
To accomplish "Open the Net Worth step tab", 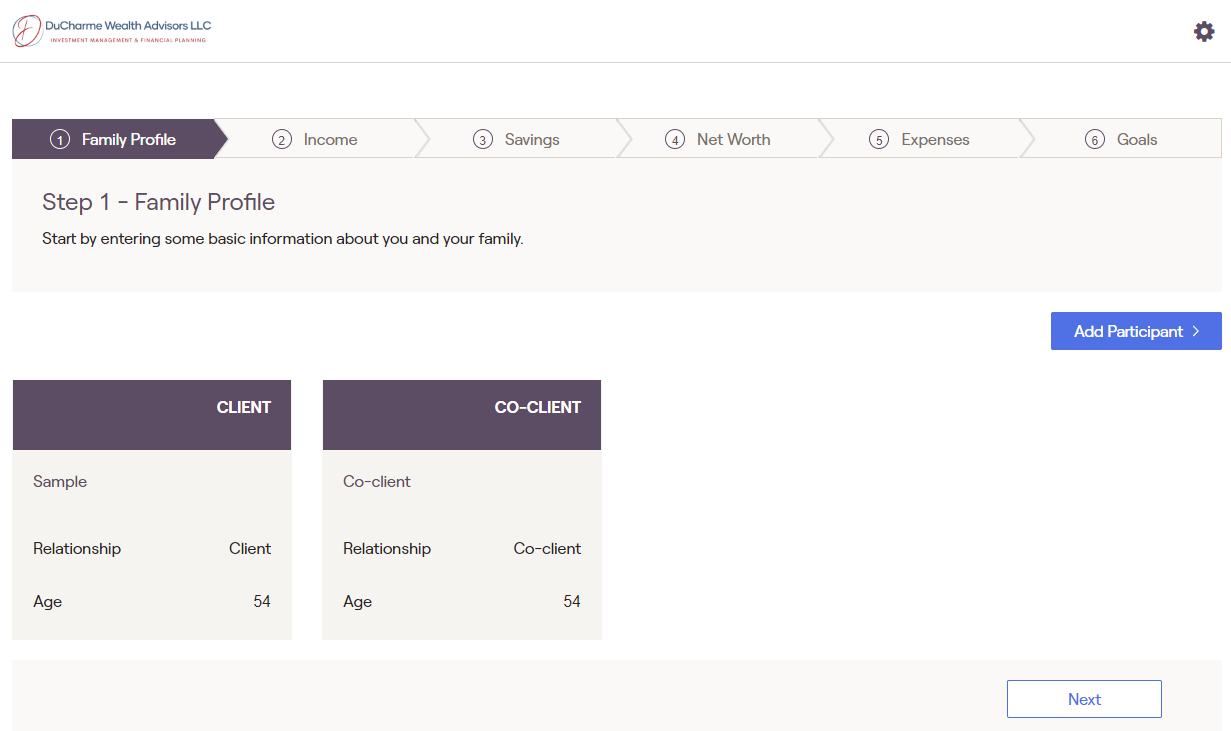I will 718,139.
